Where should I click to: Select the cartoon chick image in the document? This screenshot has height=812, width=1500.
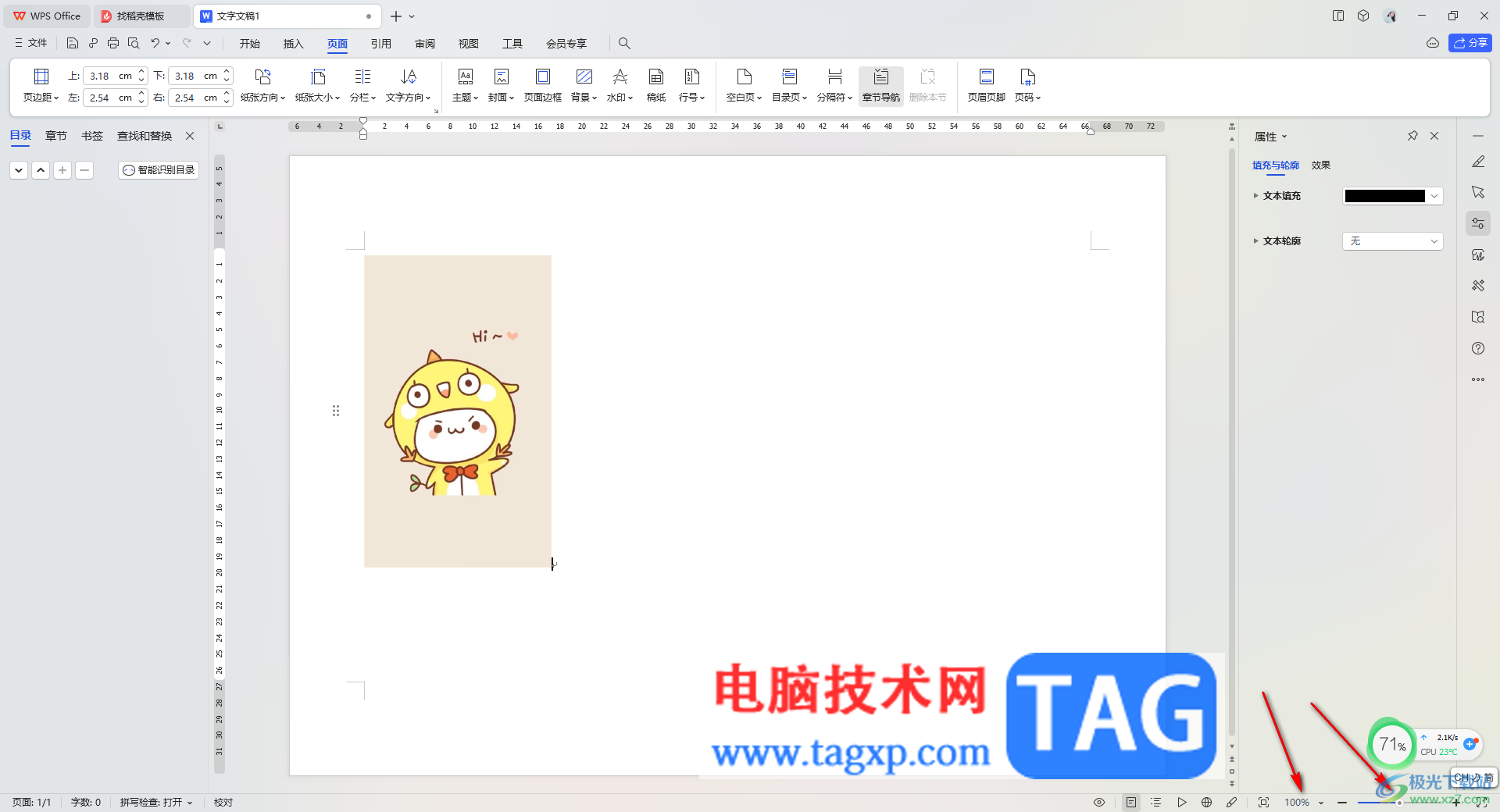(x=458, y=411)
